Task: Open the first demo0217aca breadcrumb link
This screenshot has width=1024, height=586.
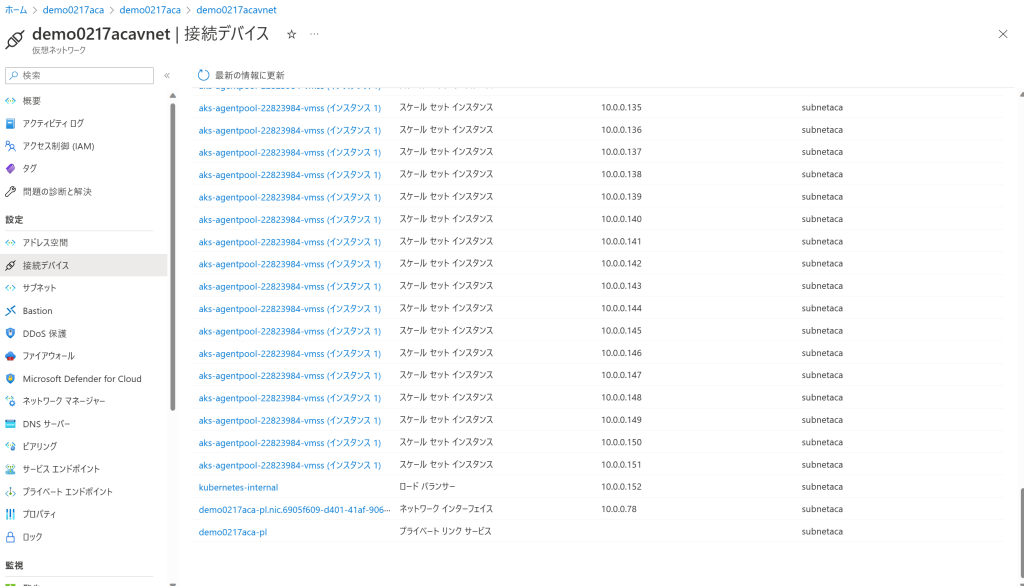Action: click(x=73, y=10)
